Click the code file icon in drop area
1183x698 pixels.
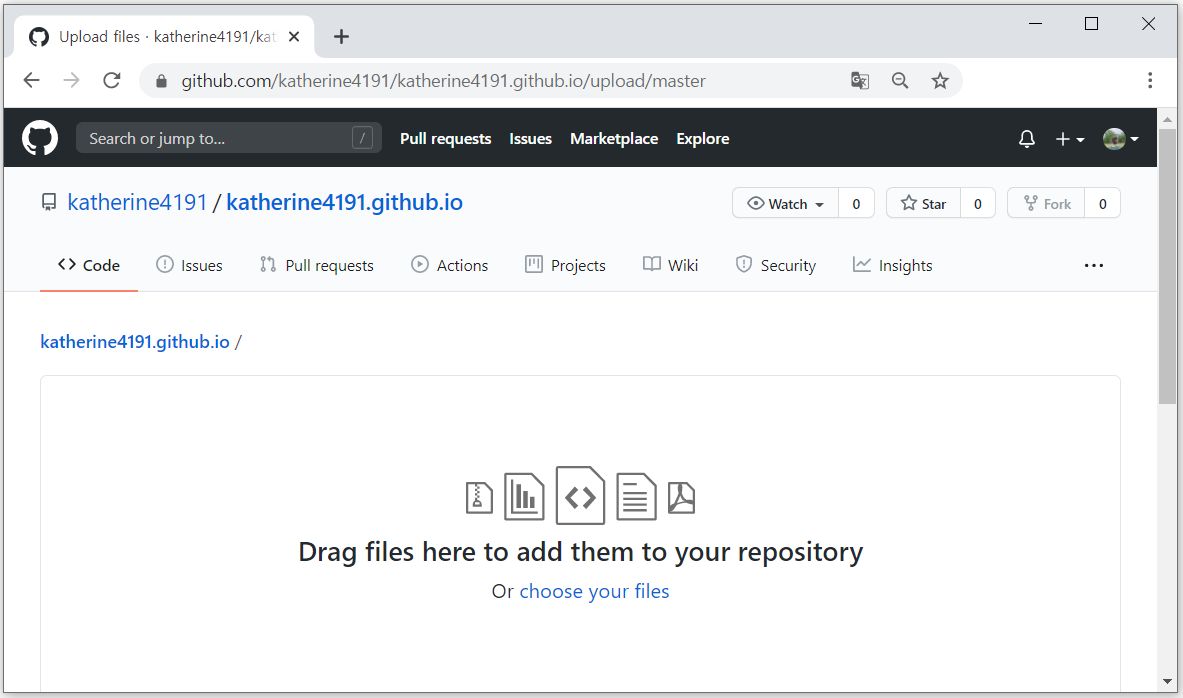580,496
